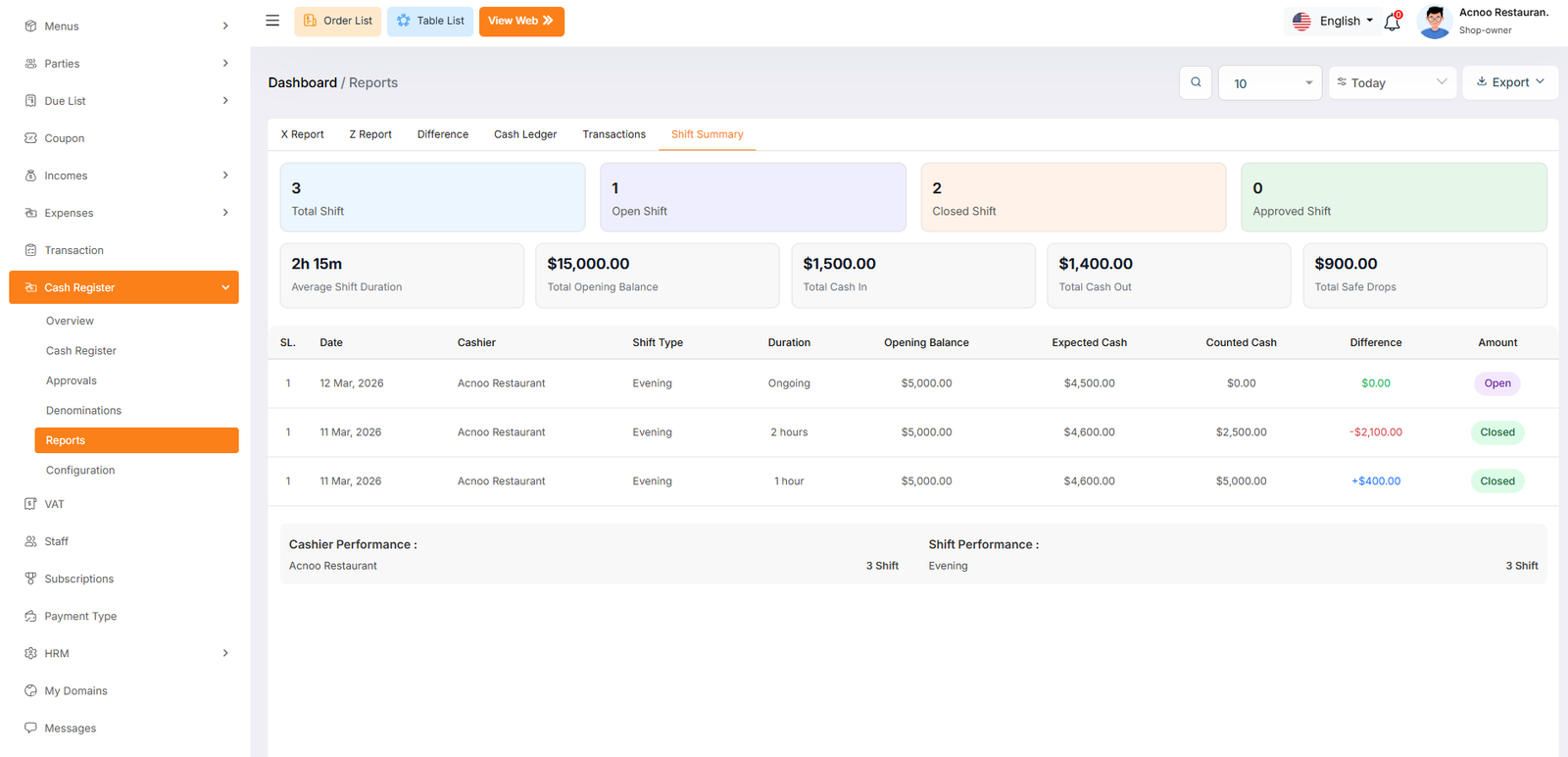Open the Today date filter dropdown
Image resolution: width=1568 pixels, height=757 pixels.
pos(1392,83)
